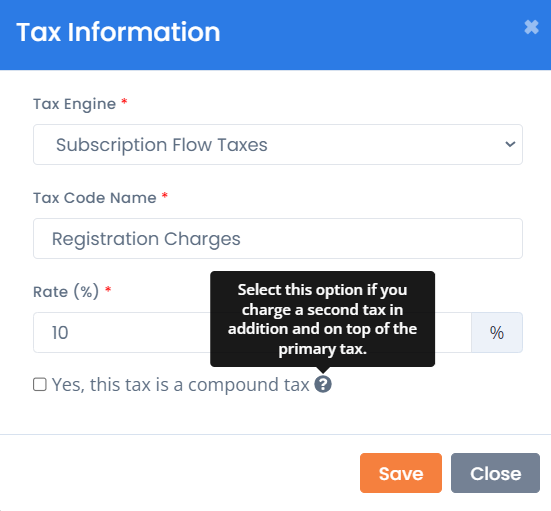Click the Tax Engine field label
Image resolution: width=551 pixels, height=511 pixels.
point(74,104)
